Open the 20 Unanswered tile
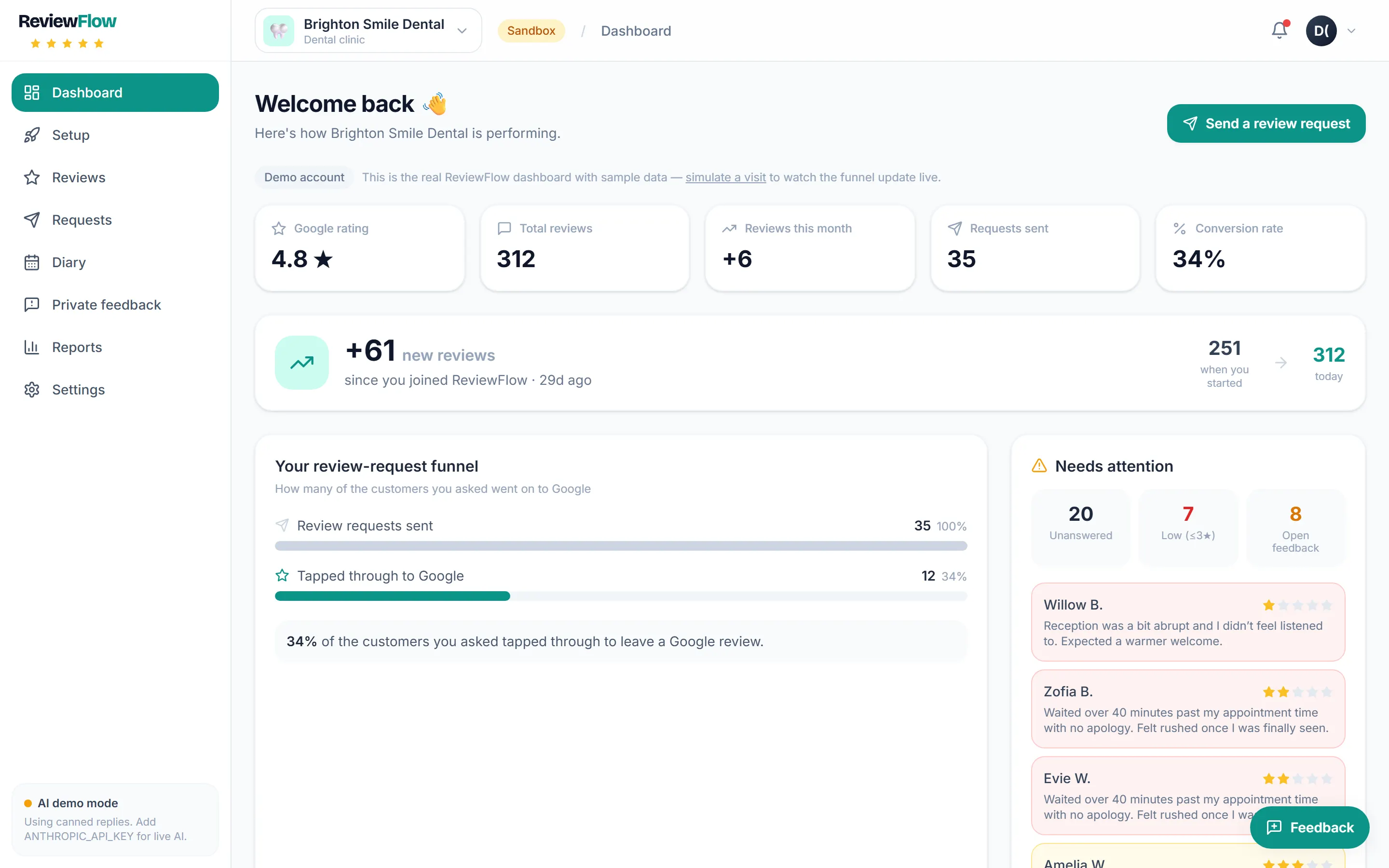This screenshot has height=868, width=1389. click(x=1081, y=527)
